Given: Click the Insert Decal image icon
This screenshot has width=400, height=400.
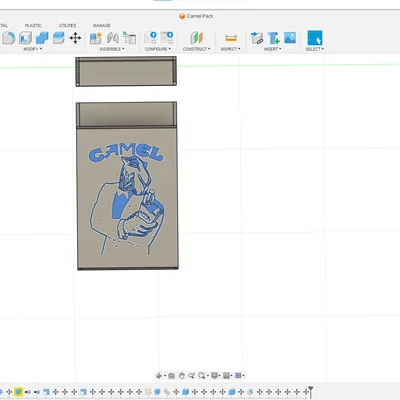Looking at the screenshot, I should 290,38.
